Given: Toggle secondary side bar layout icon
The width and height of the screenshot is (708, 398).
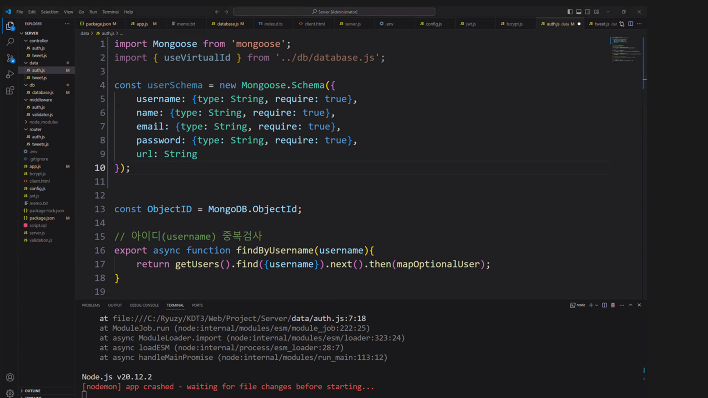Looking at the screenshot, I should click(587, 12).
